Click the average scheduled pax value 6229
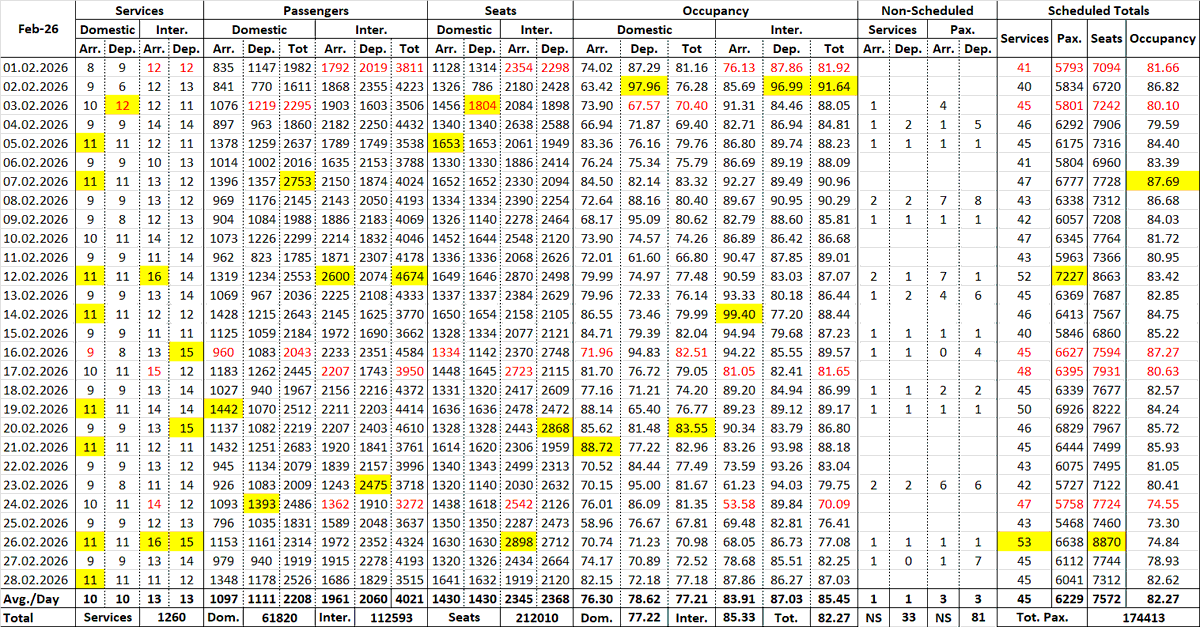1200x627 pixels. point(1069,597)
